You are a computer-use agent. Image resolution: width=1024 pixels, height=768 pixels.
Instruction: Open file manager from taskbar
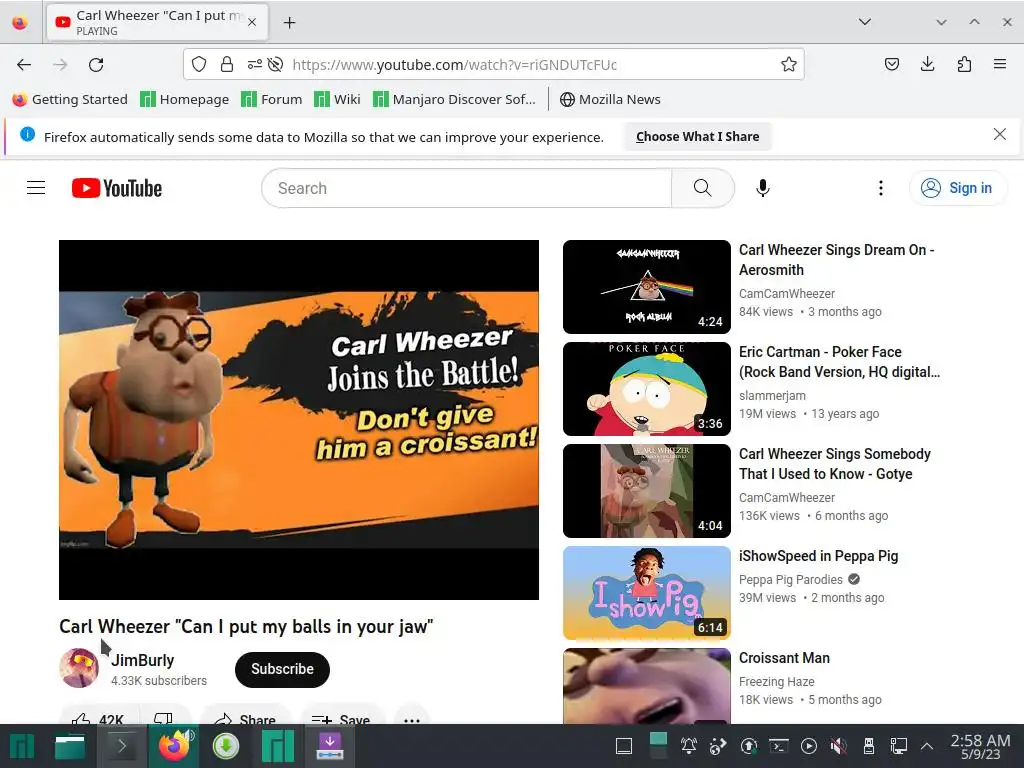(70, 746)
